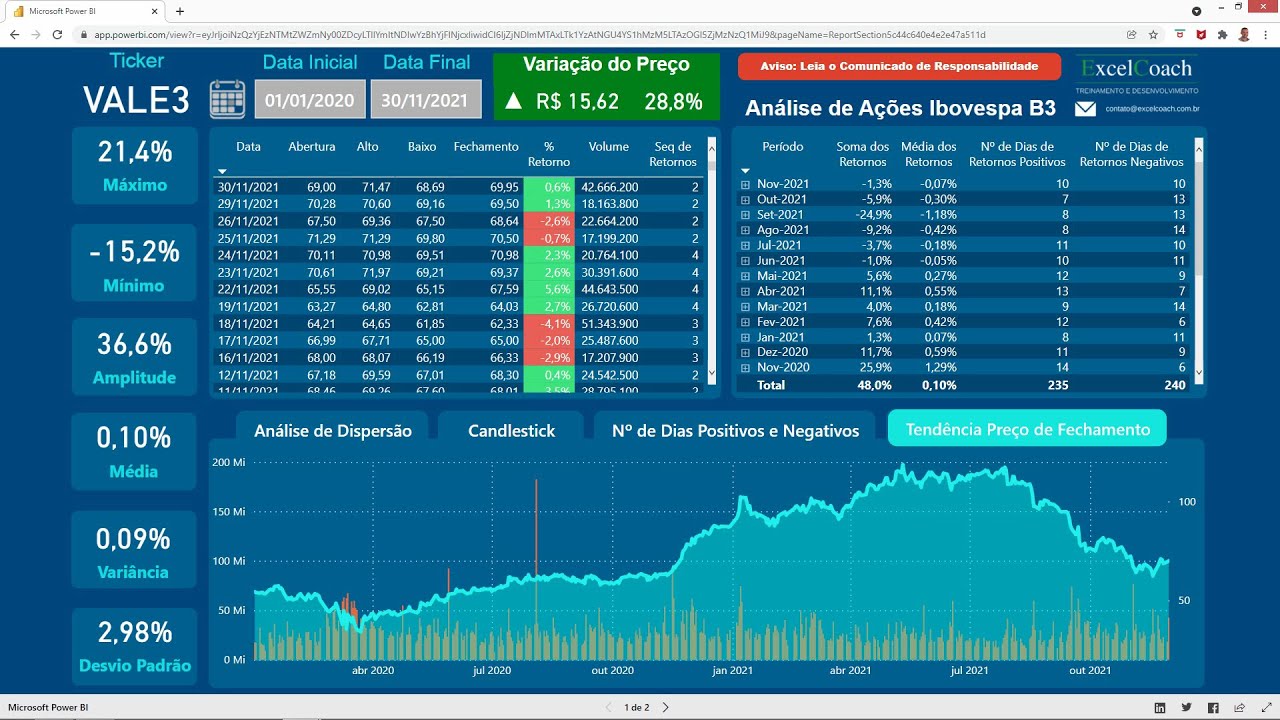This screenshot has height=720, width=1280.
Task: Open the Power BI share icon
Action: (1240, 707)
